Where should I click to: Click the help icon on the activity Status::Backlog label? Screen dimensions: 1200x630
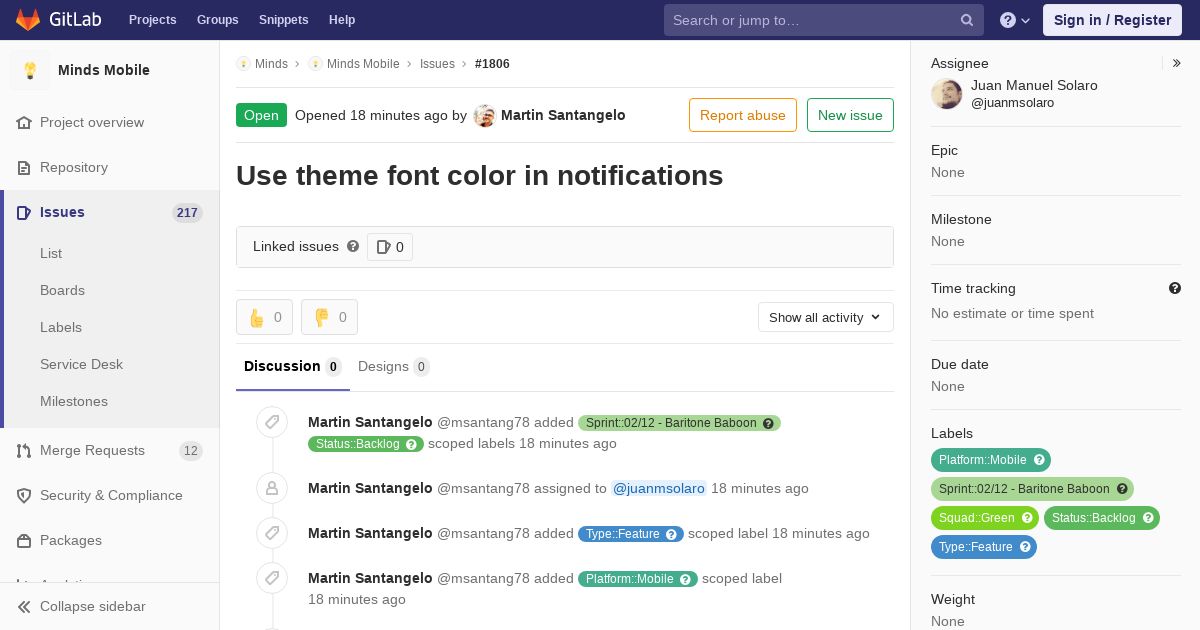coord(411,444)
